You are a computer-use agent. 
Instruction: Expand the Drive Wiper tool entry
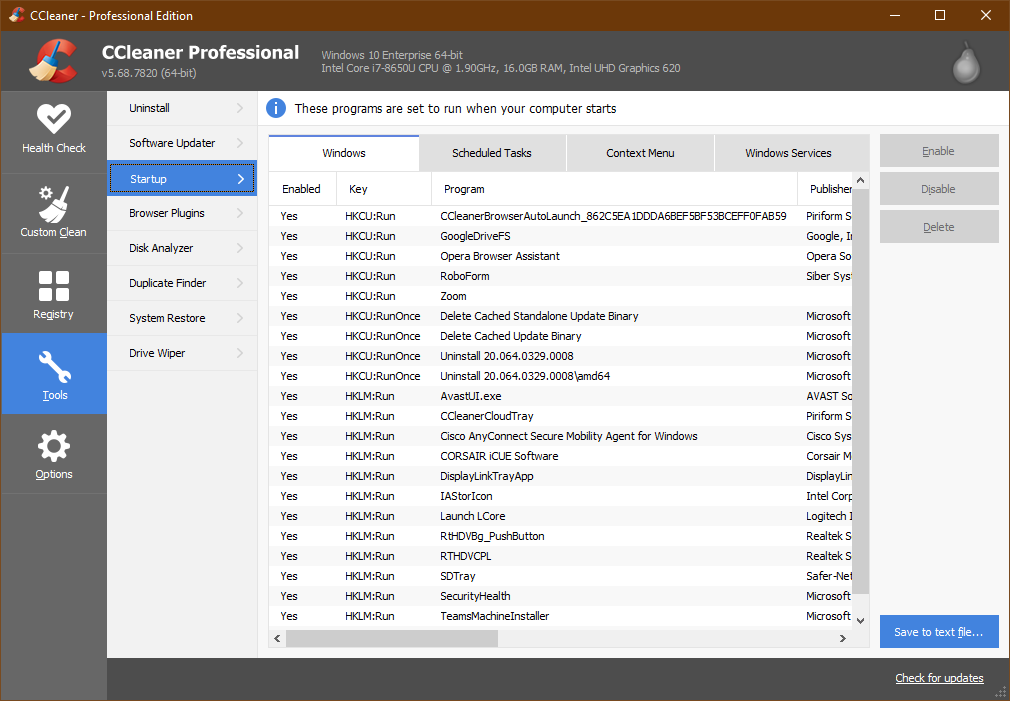pyautogui.click(x=181, y=353)
